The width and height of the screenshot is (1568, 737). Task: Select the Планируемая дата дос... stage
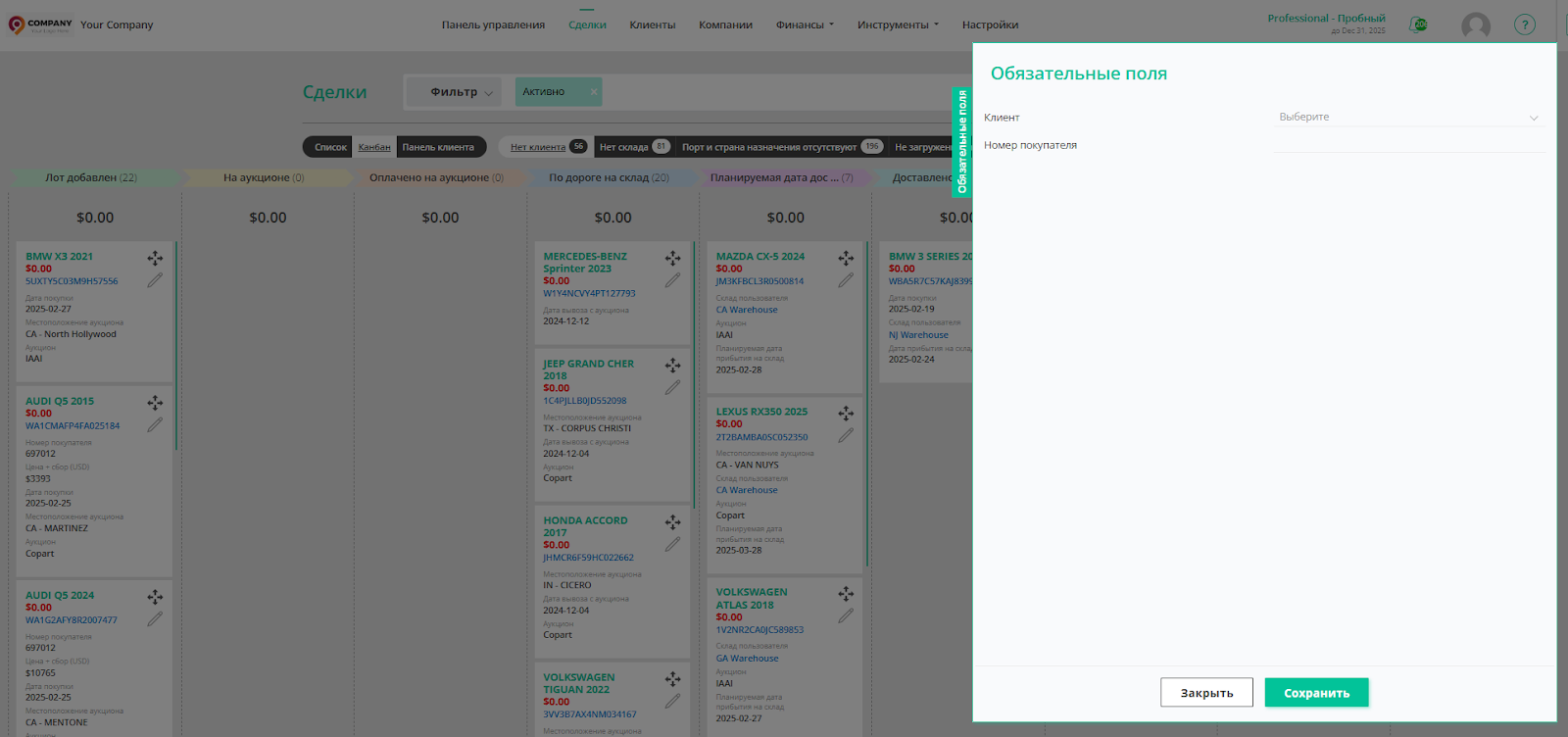tap(784, 178)
